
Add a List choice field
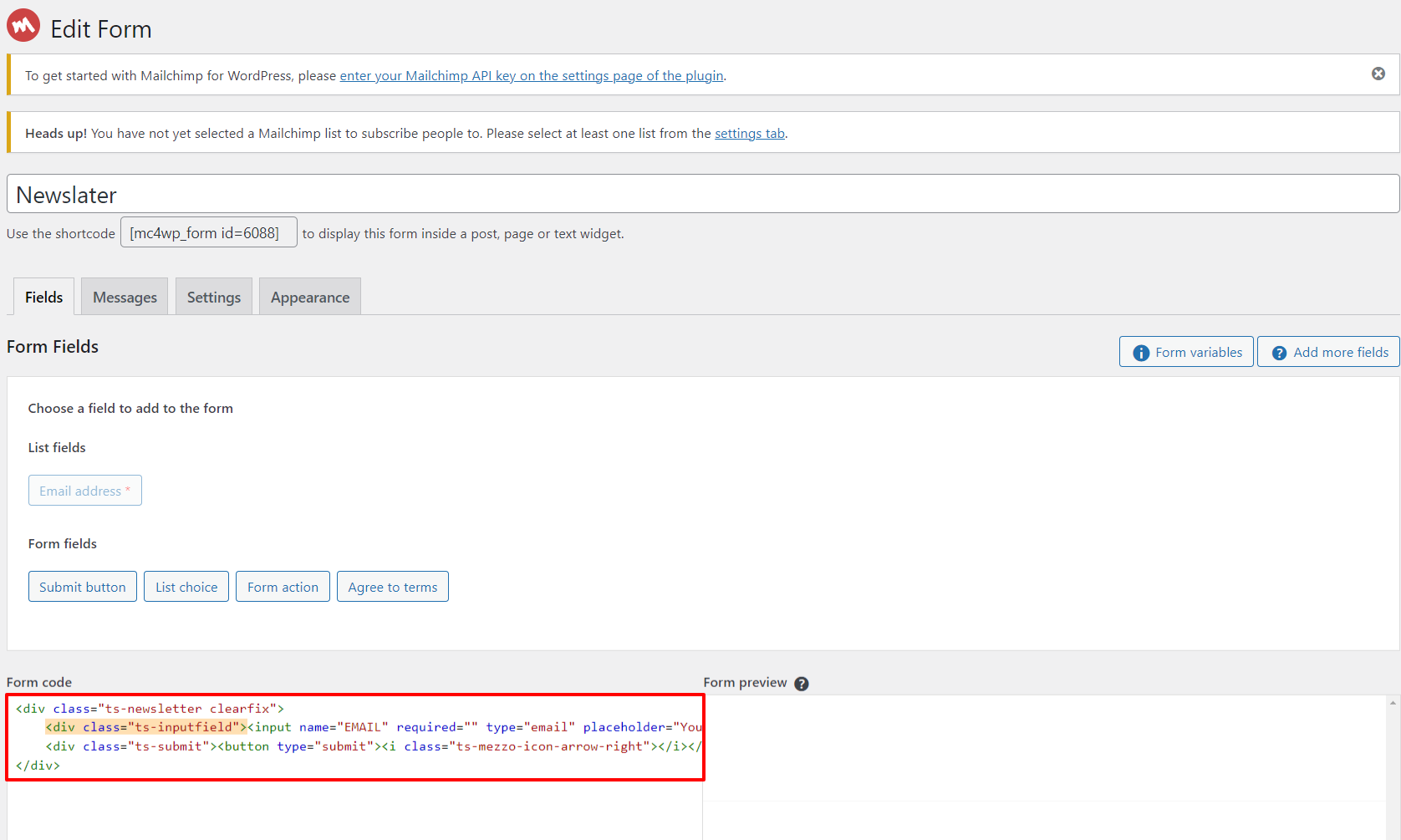(186, 587)
